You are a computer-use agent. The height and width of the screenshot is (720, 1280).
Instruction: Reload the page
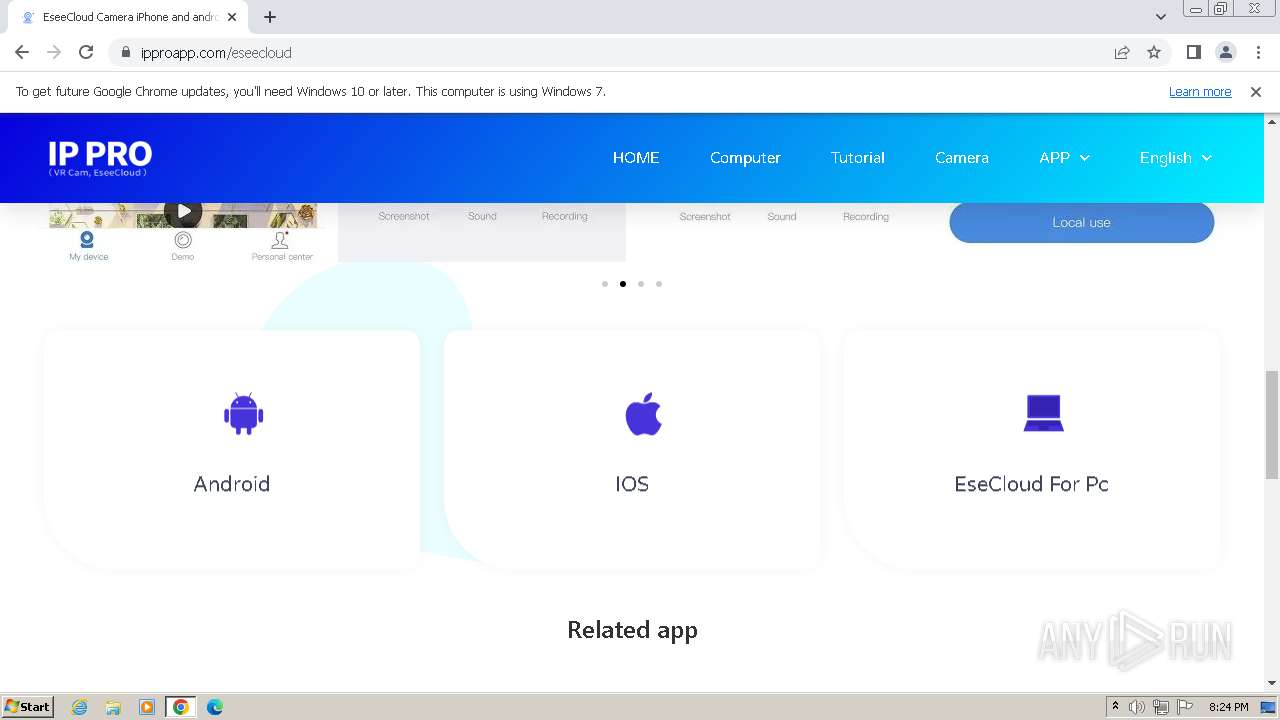(x=86, y=52)
